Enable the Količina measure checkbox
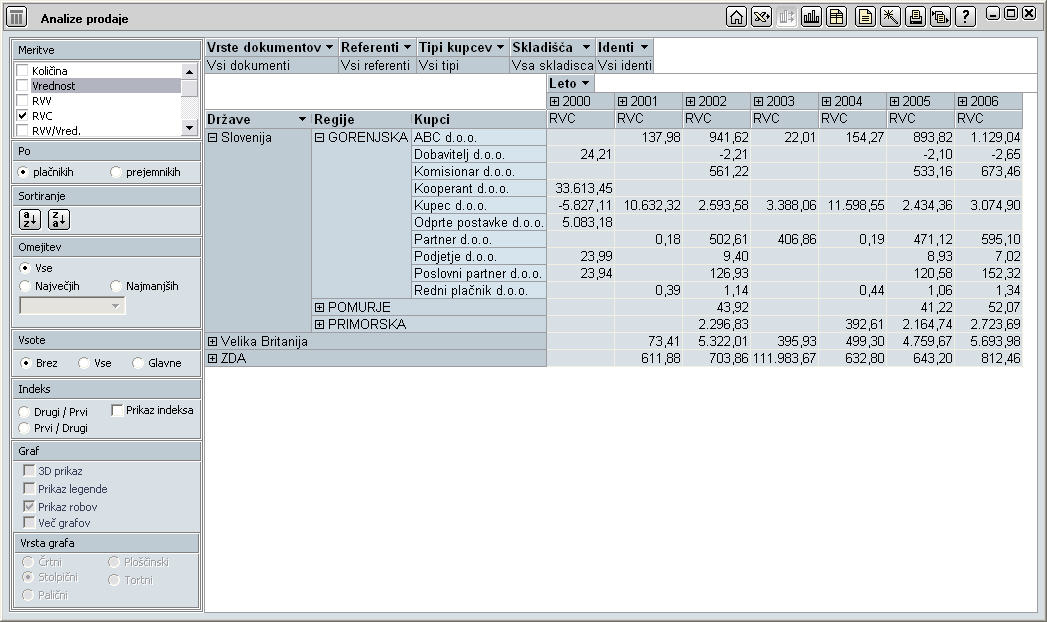 click(x=23, y=71)
